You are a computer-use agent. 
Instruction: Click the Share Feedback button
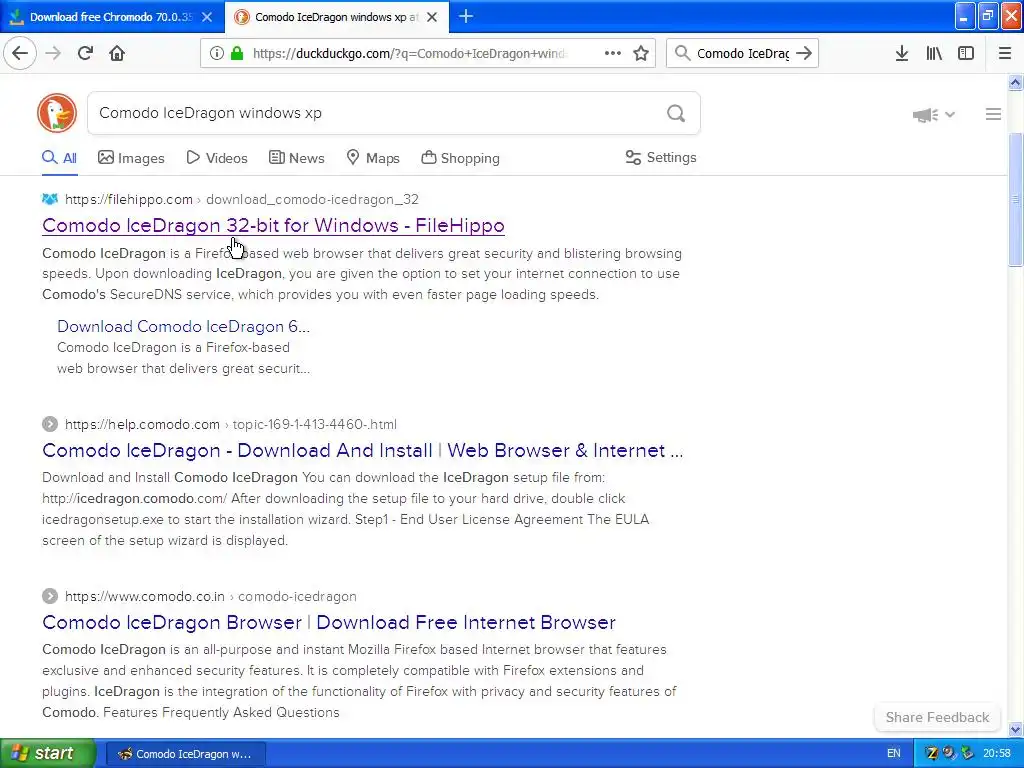click(937, 717)
